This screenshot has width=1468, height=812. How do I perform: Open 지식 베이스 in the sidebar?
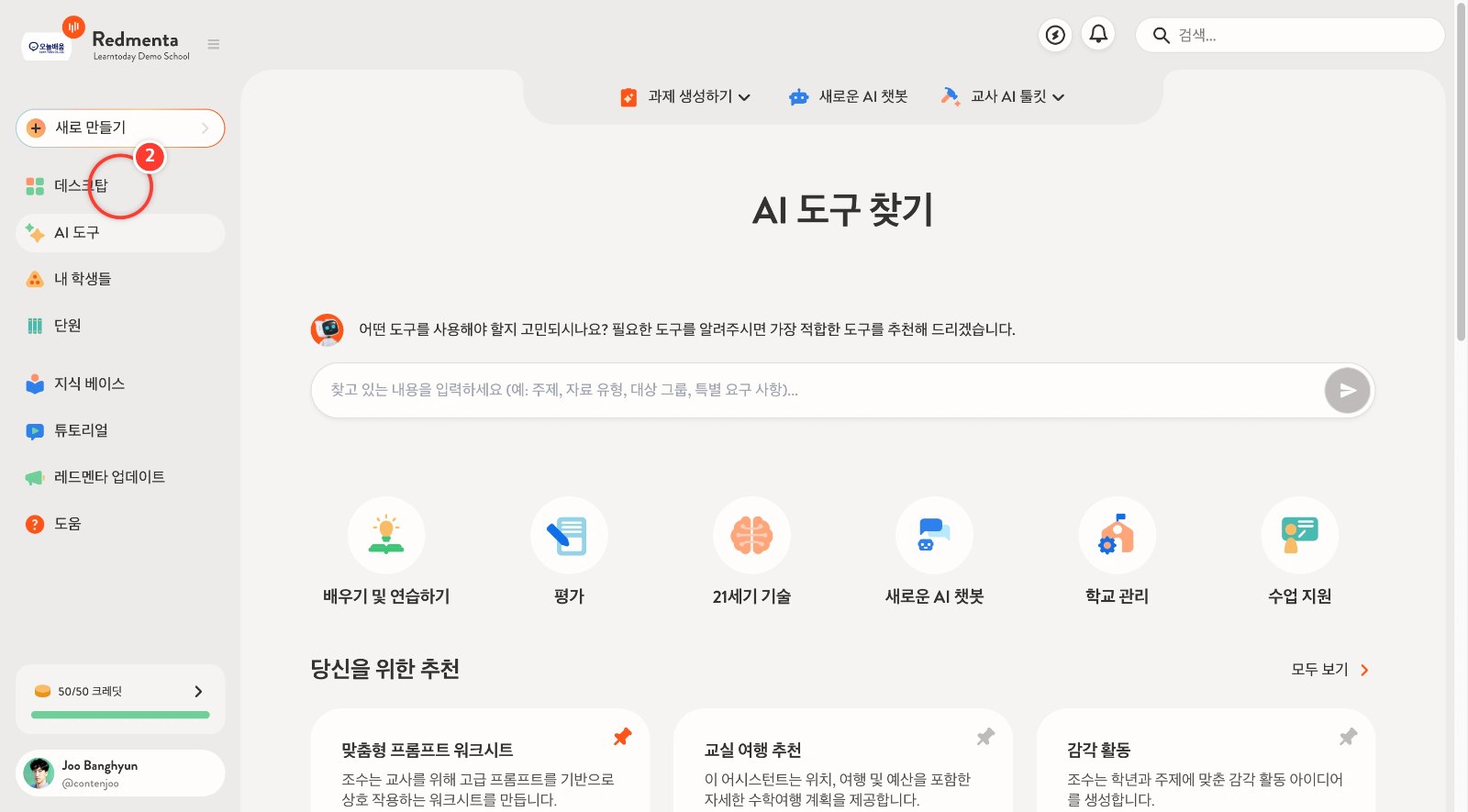tap(120, 384)
